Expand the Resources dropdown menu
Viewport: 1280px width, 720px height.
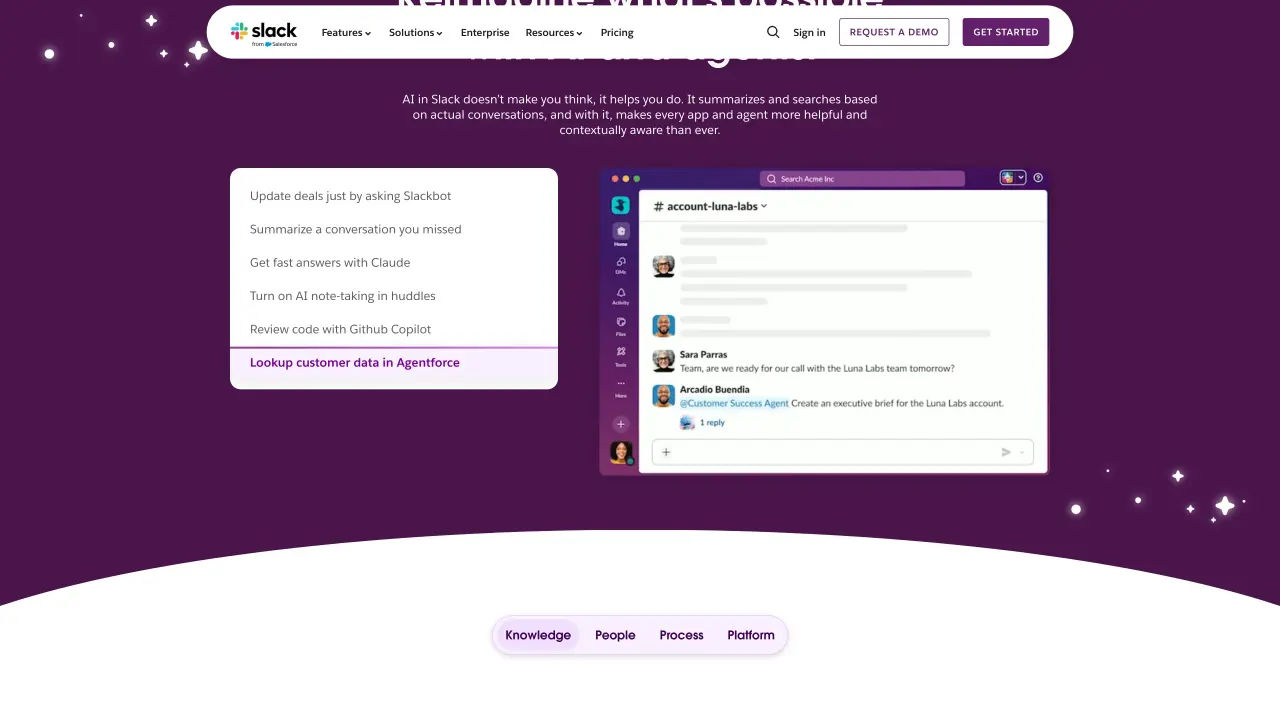pyautogui.click(x=554, y=32)
